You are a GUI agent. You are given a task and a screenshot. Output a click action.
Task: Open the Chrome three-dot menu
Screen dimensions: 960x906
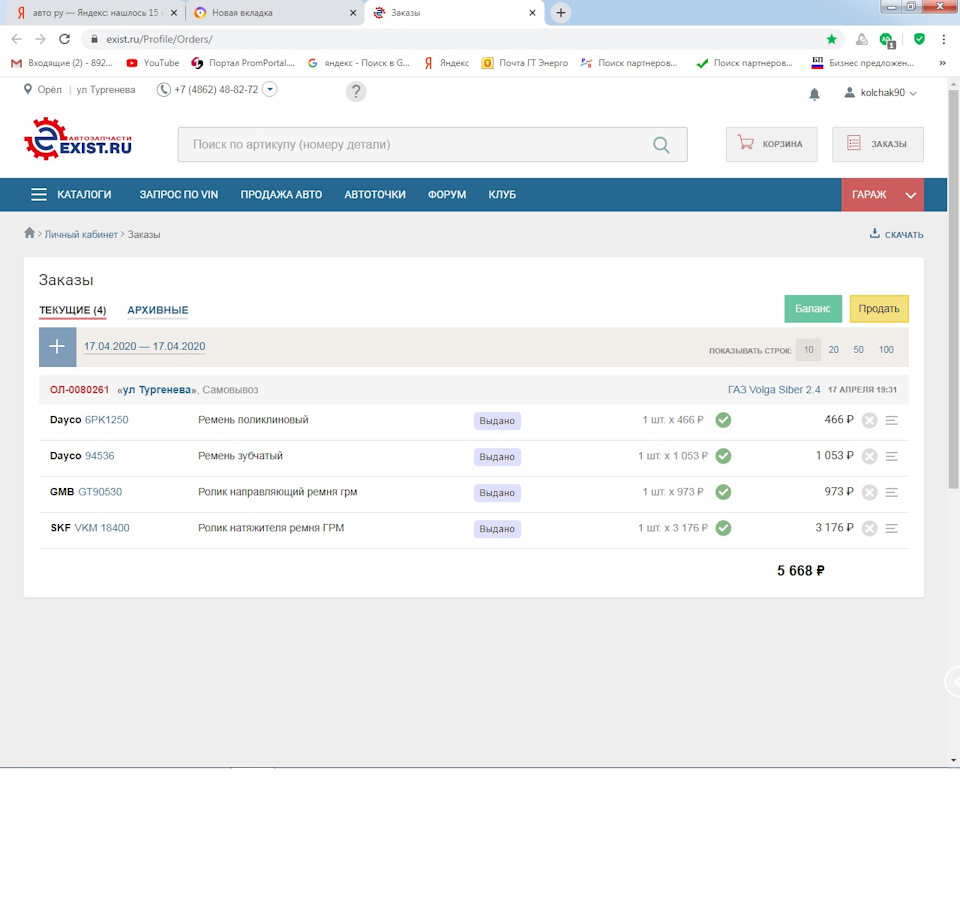[x=943, y=39]
